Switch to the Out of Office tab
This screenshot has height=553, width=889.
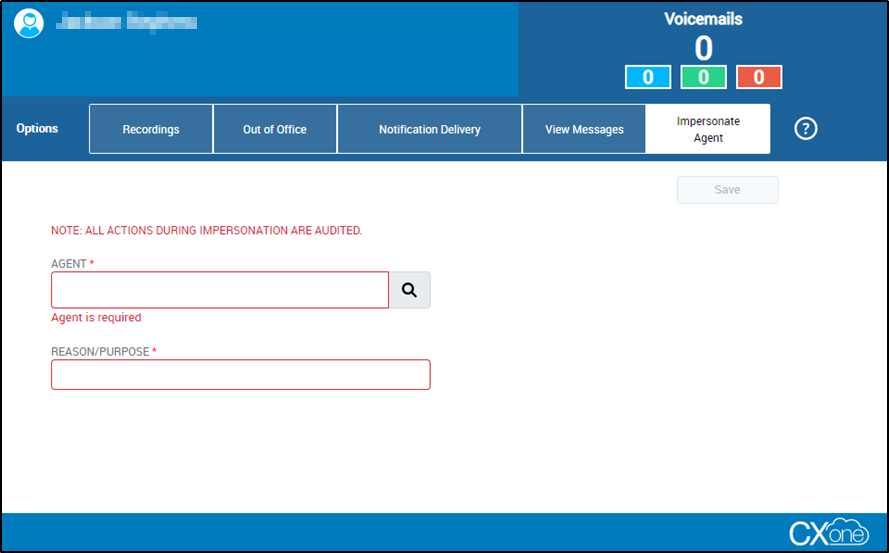point(275,129)
